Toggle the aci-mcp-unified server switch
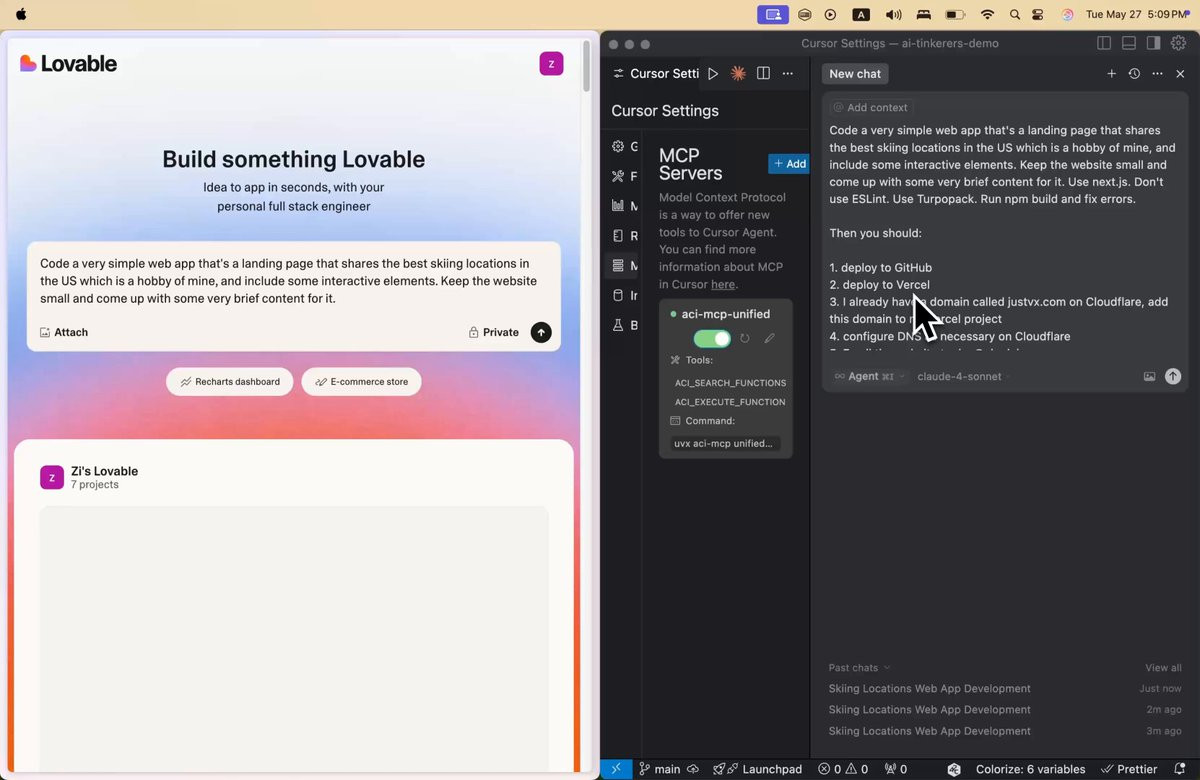This screenshot has width=1200, height=780. point(712,339)
